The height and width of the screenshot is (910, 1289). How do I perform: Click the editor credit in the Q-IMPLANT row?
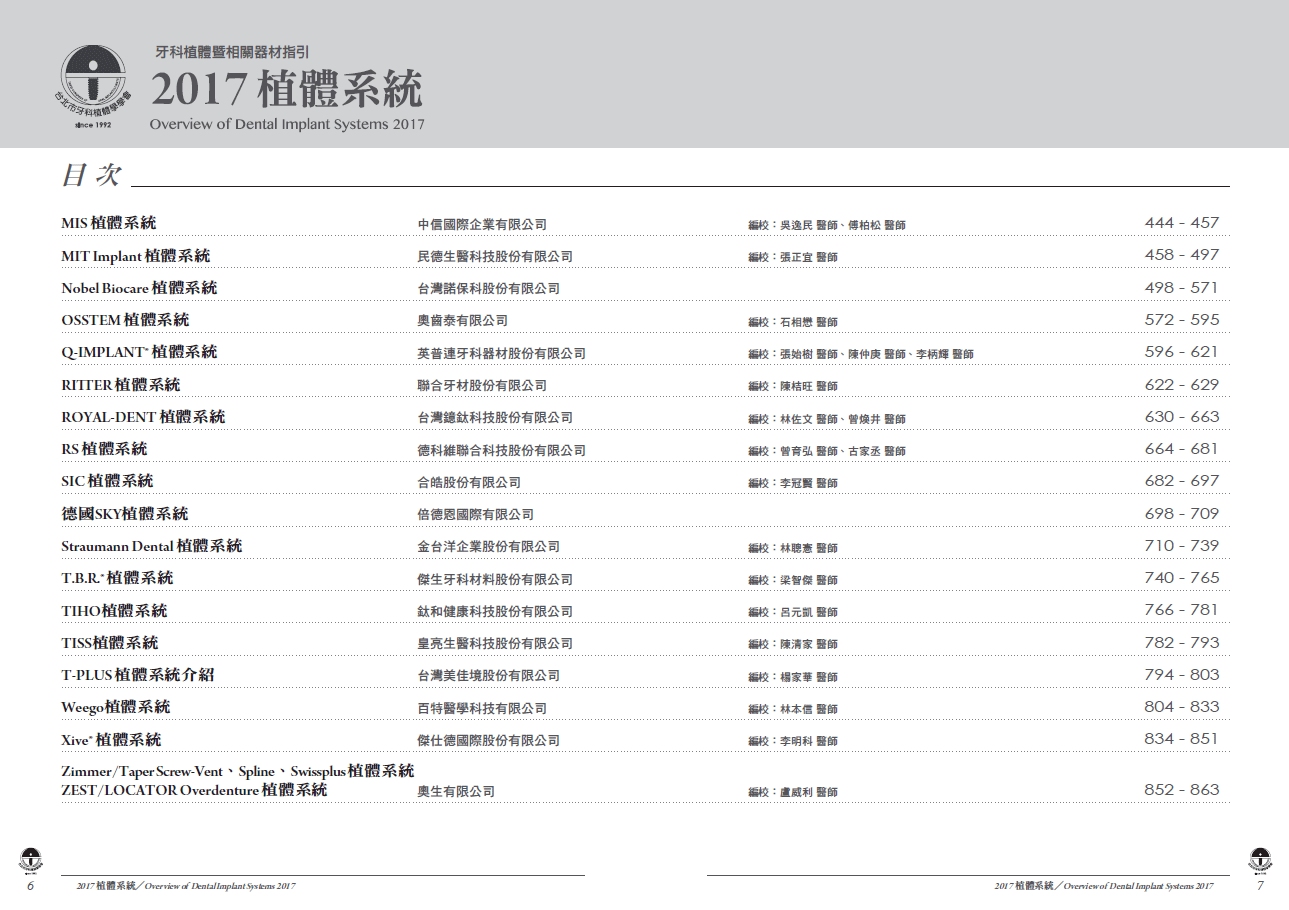tap(861, 355)
